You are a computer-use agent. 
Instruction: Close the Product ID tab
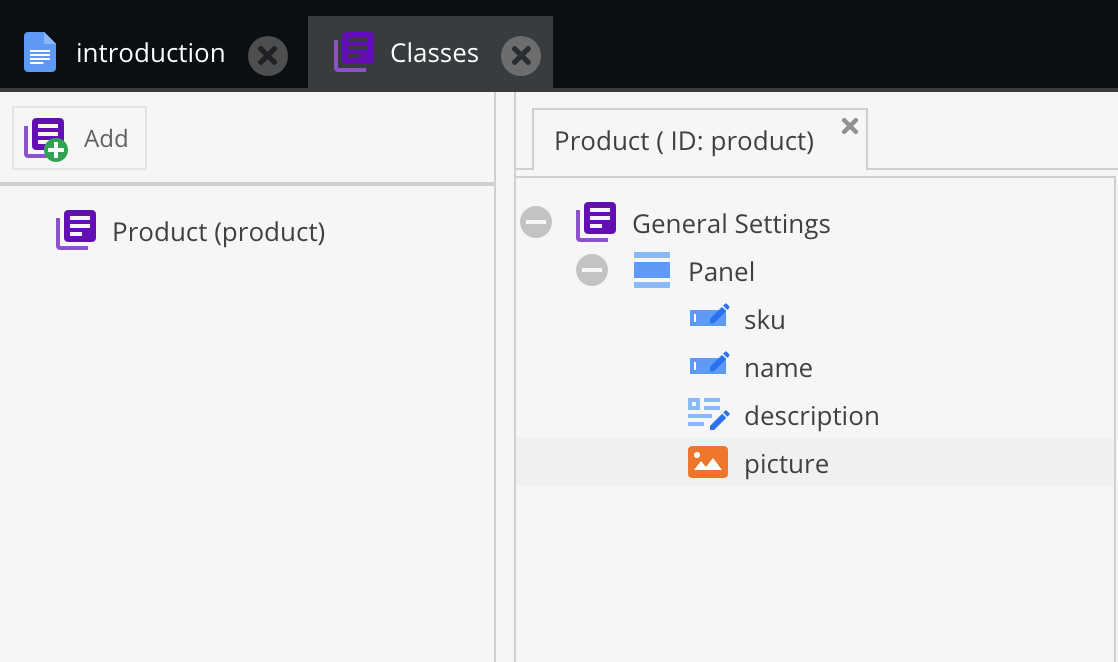coord(850,126)
